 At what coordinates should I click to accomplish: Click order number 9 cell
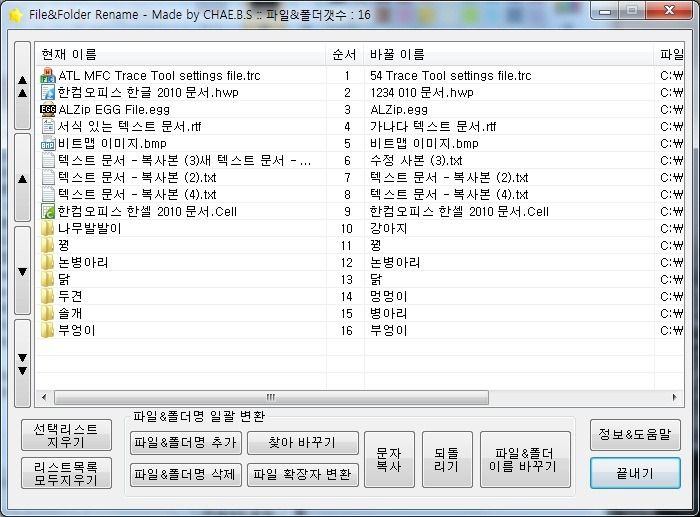[x=347, y=211]
